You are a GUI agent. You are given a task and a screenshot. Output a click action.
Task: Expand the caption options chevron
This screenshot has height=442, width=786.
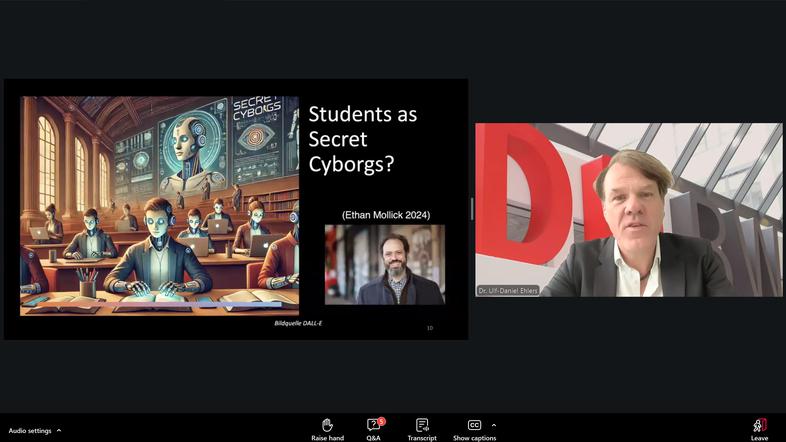click(494, 425)
